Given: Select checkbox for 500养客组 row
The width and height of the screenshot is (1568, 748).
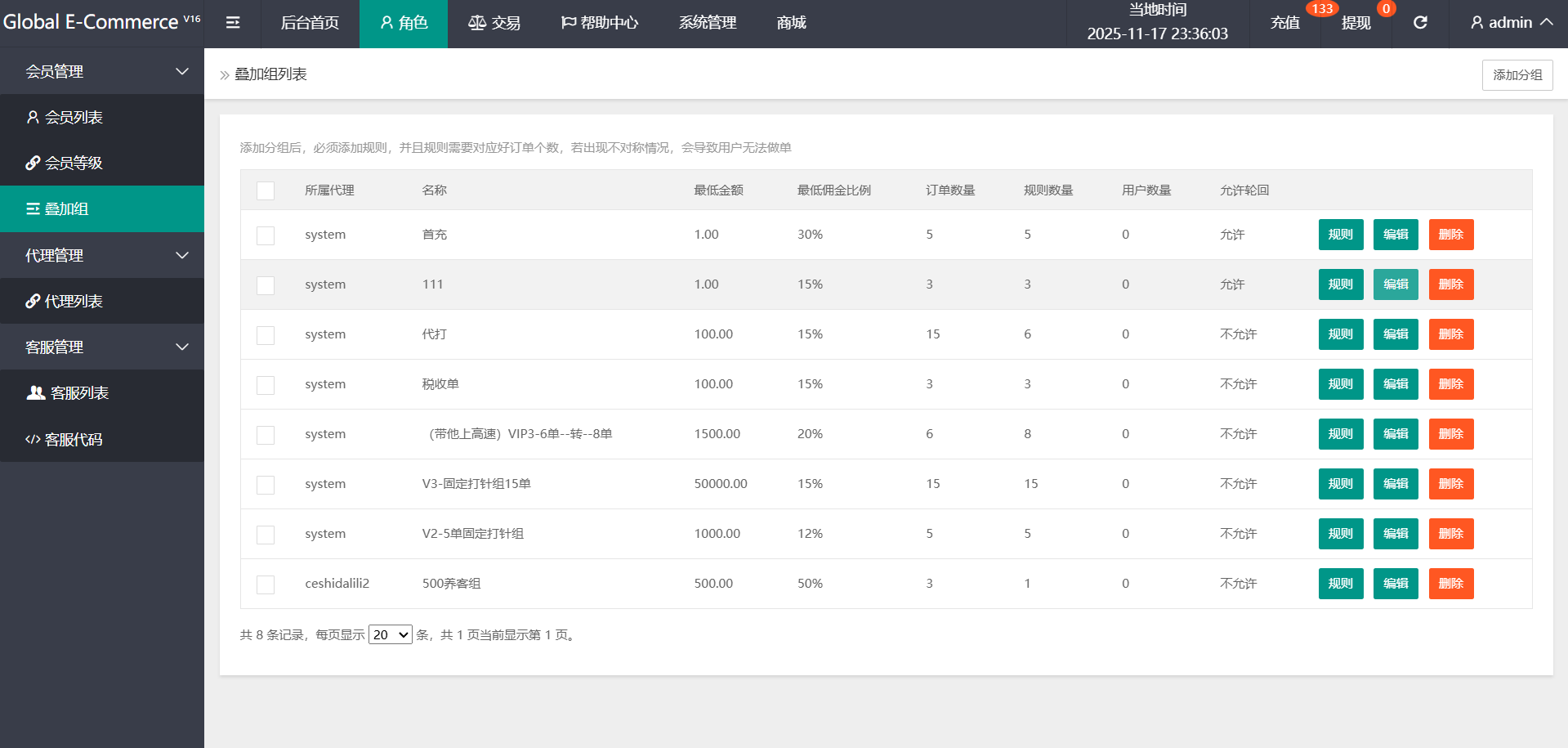Looking at the screenshot, I should tap(266, 585).
